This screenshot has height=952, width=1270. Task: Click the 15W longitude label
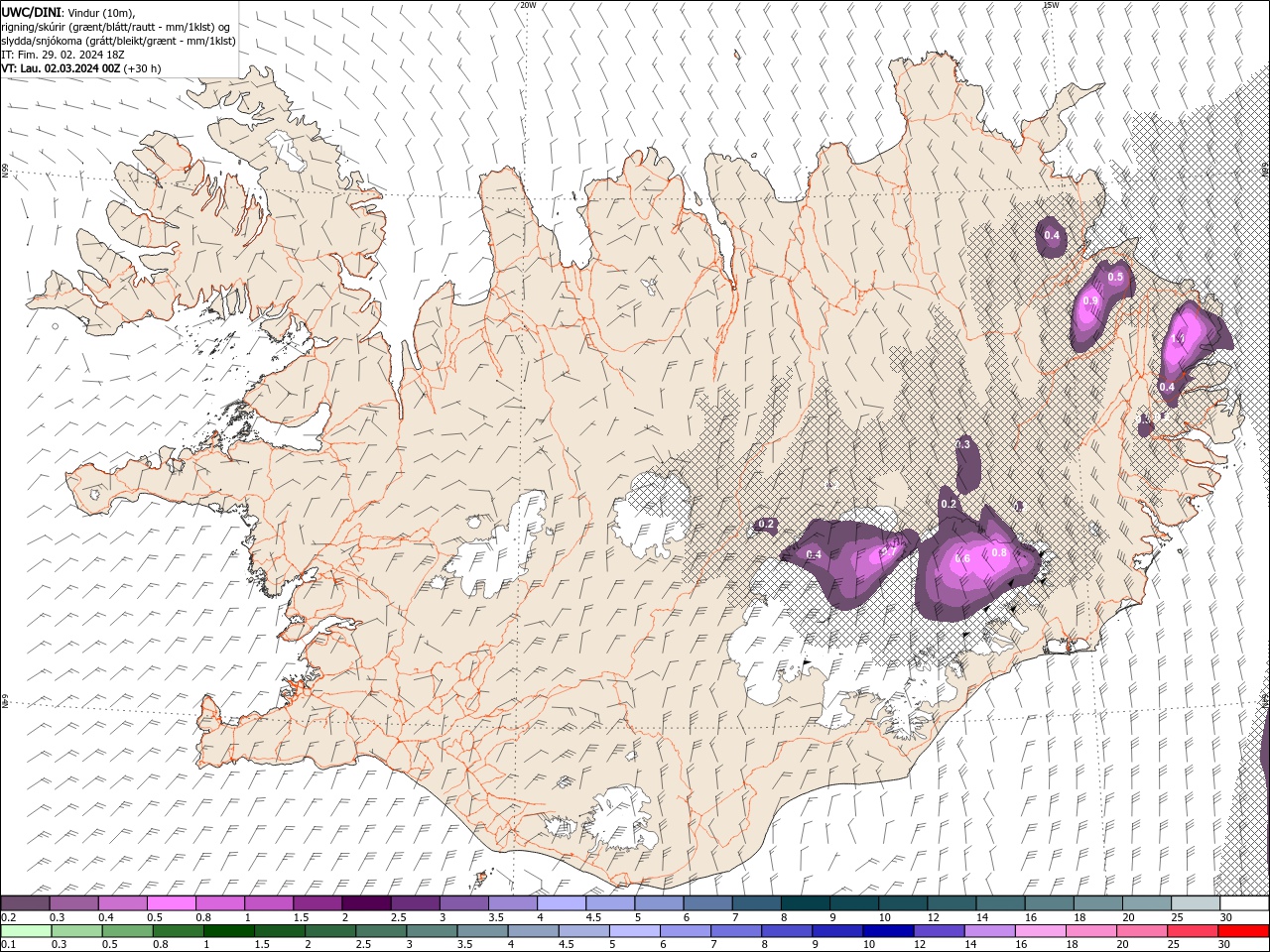pyautogui.click(x=1051, y=5)
